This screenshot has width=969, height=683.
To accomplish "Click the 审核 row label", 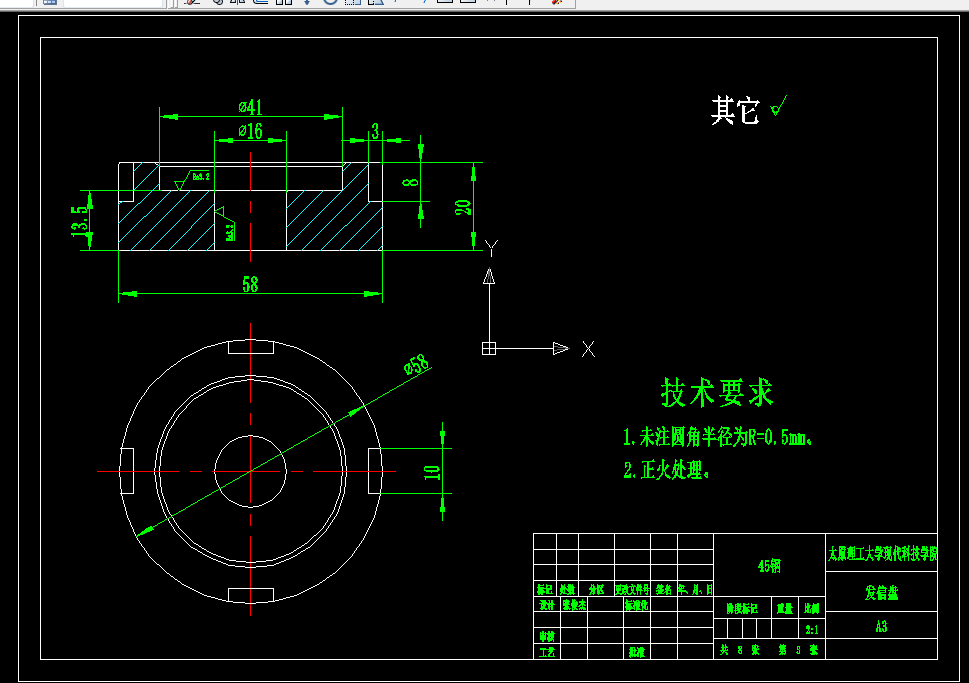I will pos(547,636).
